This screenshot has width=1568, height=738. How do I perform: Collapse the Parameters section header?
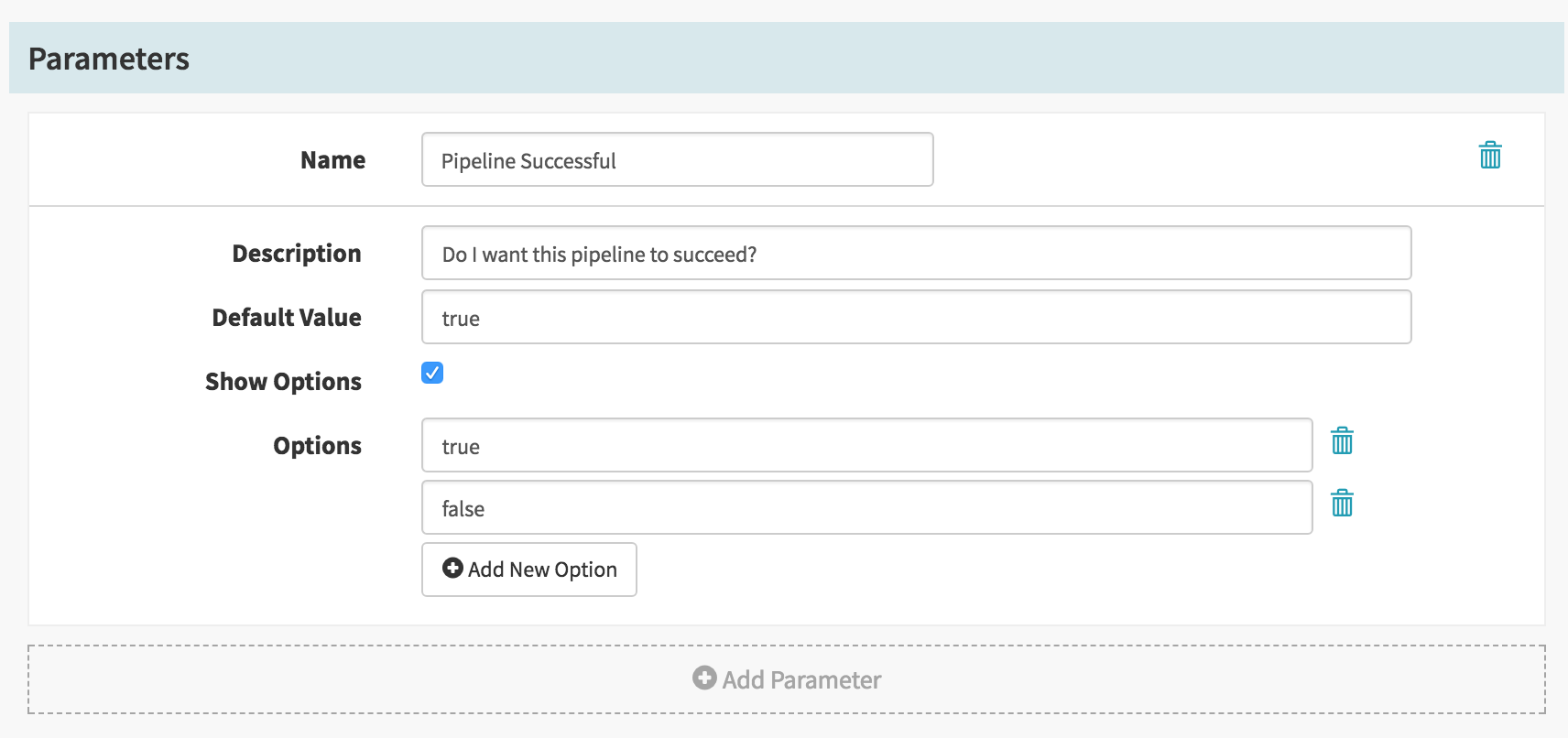[787, 58]
